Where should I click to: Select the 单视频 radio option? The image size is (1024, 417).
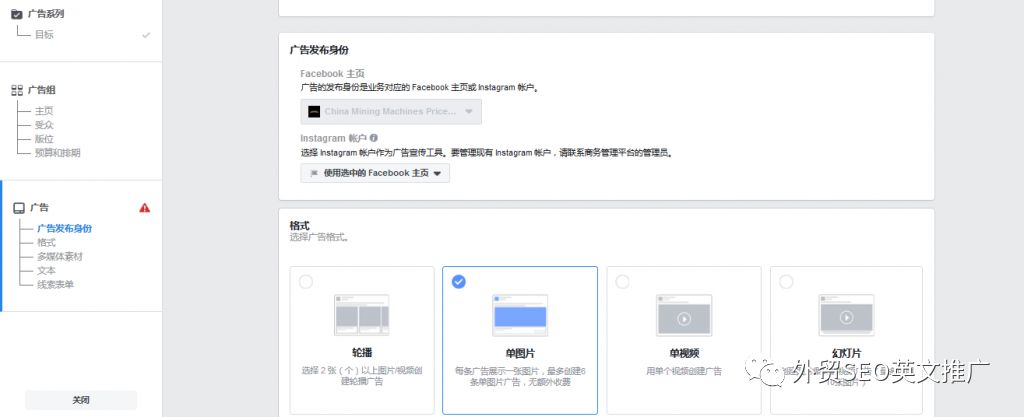click(622, 282)
